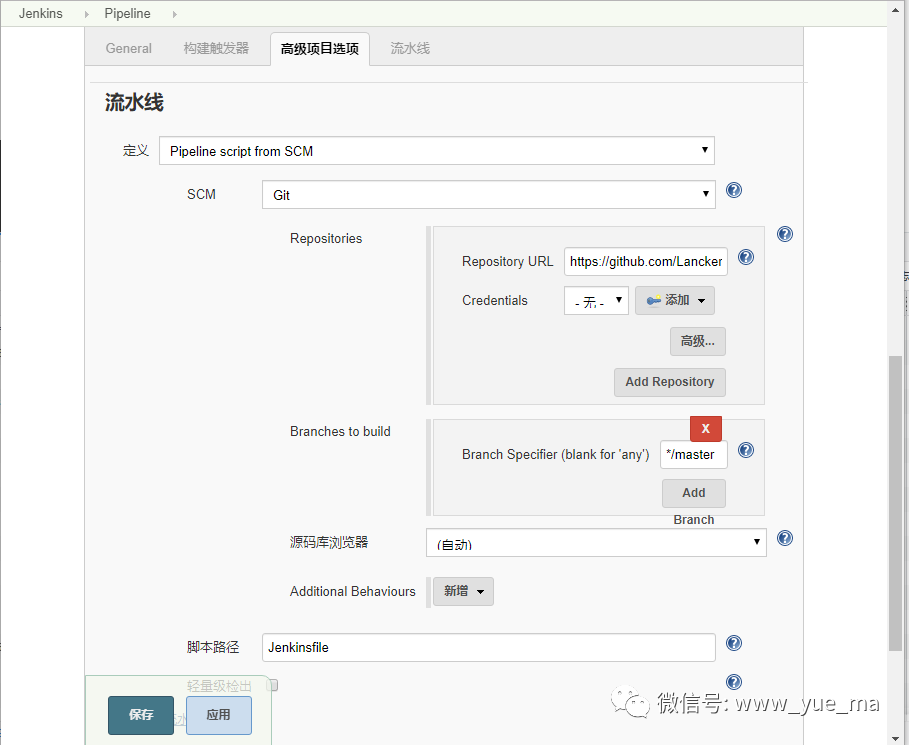Show help for 源码库浏览器 option
The image size is (909, 745).
point(784,538)
